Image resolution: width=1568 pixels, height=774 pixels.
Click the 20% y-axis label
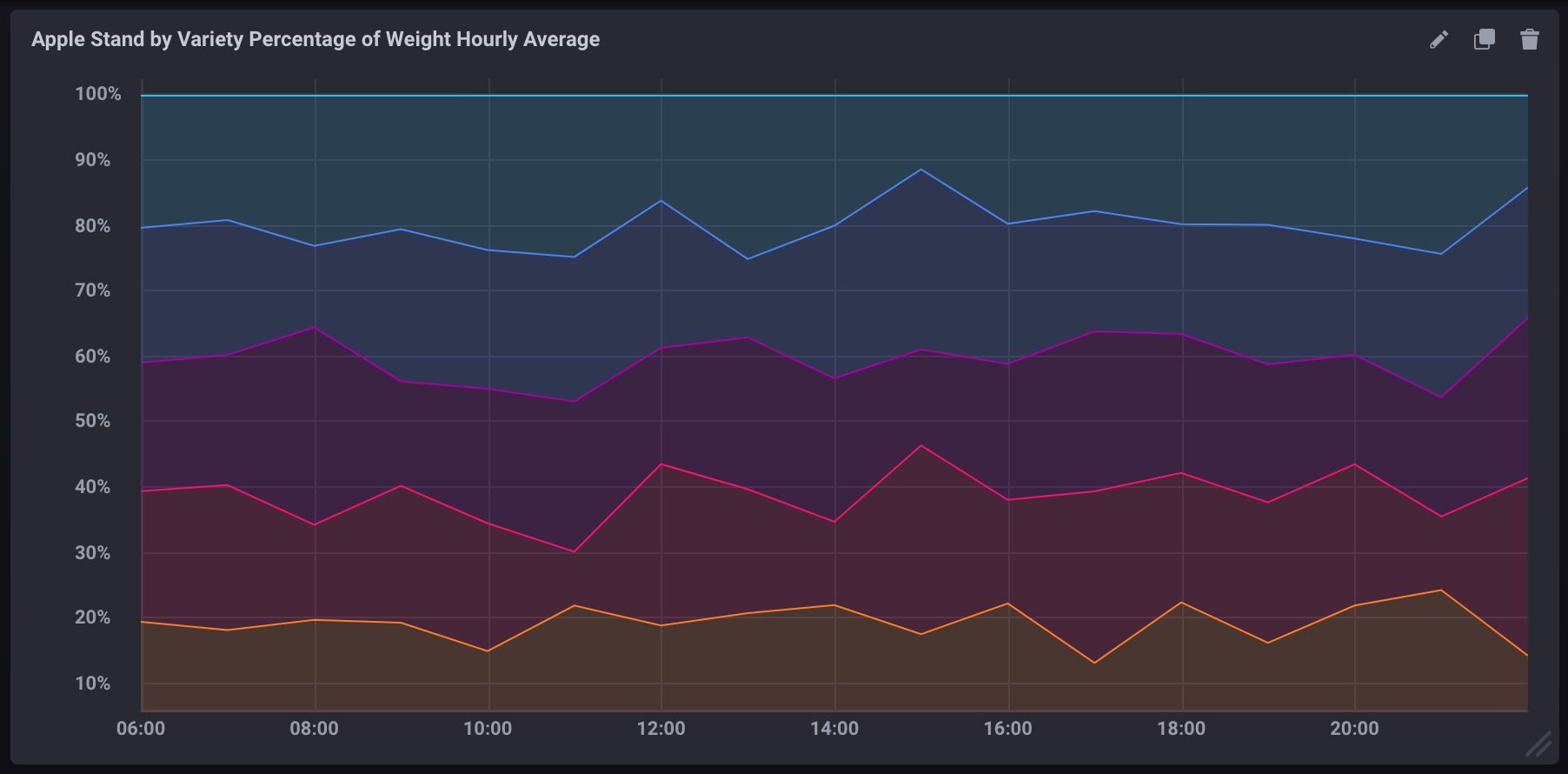pyautogui.click(x=93, y=617)
